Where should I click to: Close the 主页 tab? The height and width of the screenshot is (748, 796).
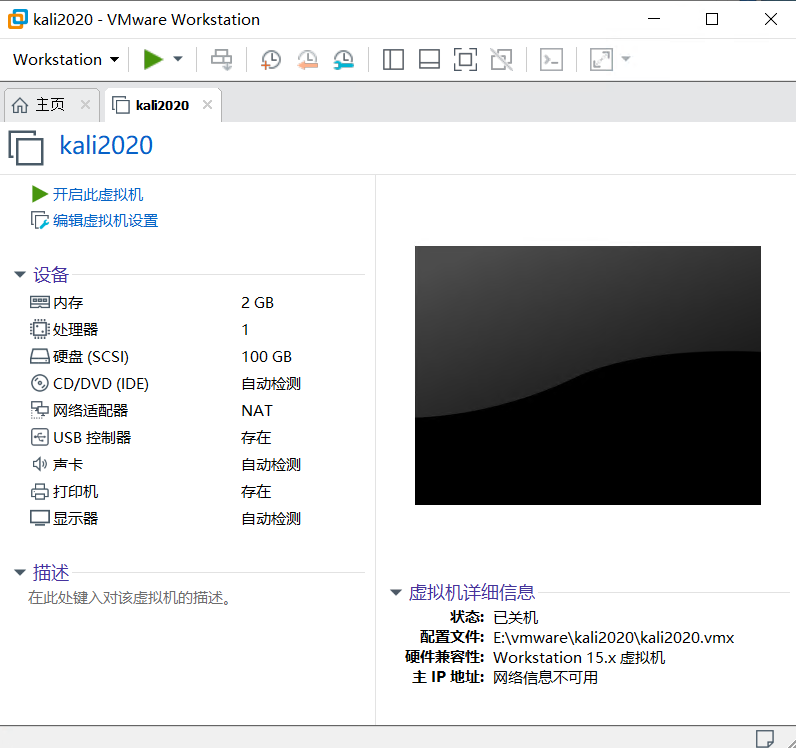pyautogui.click(x=85, y=105)
